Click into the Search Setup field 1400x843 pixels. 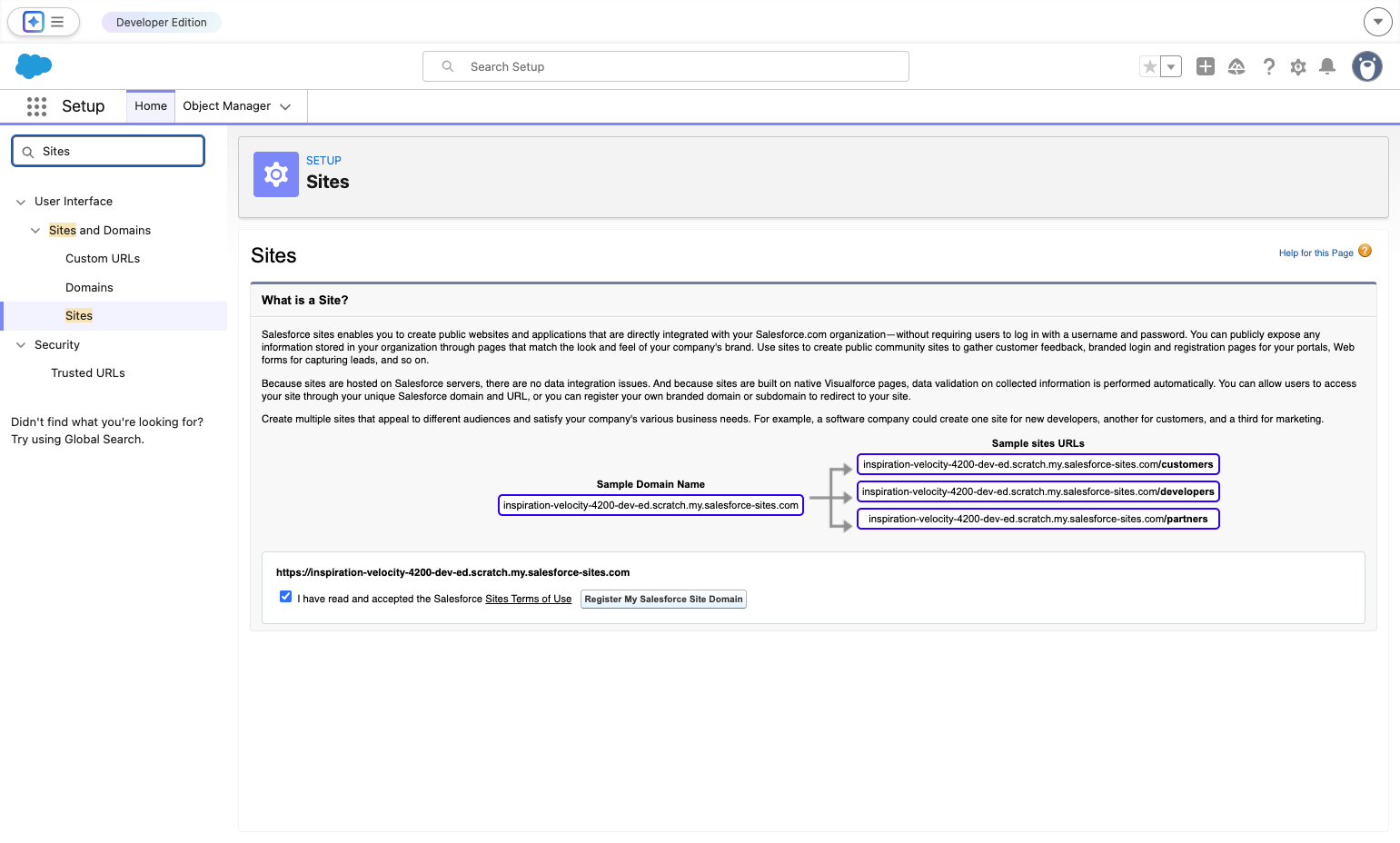(x=666, y=66)
